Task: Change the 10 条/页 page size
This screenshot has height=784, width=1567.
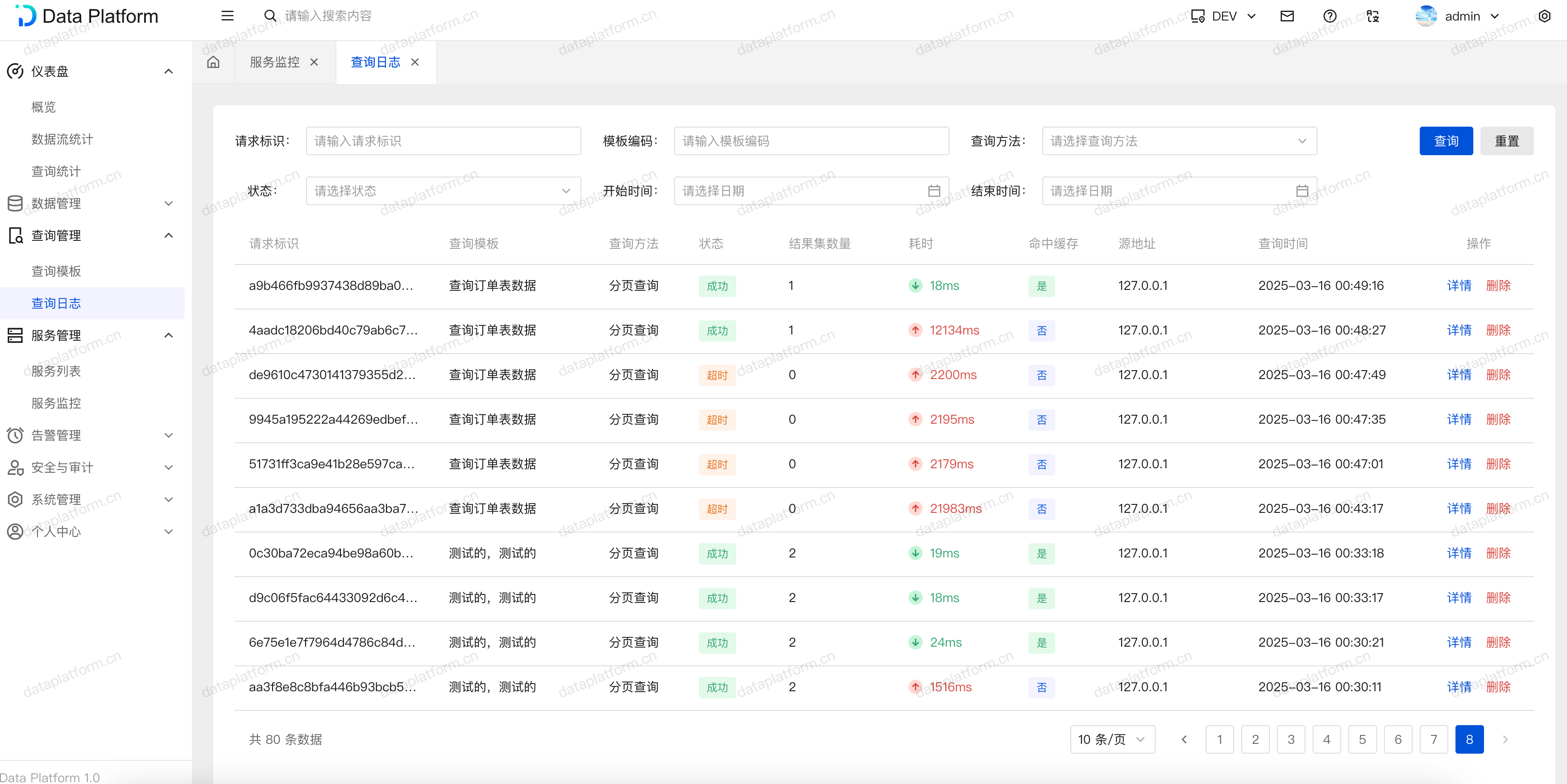Action: 1111,739
